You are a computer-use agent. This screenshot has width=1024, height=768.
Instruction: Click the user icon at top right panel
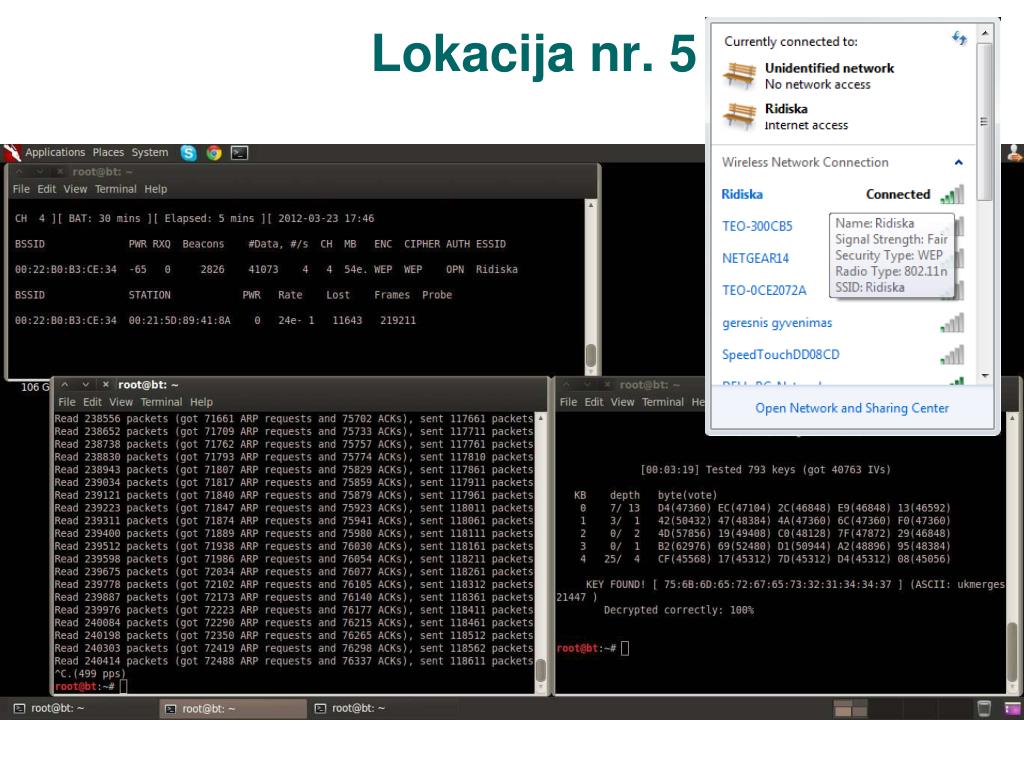click(x=1014, y=153)
